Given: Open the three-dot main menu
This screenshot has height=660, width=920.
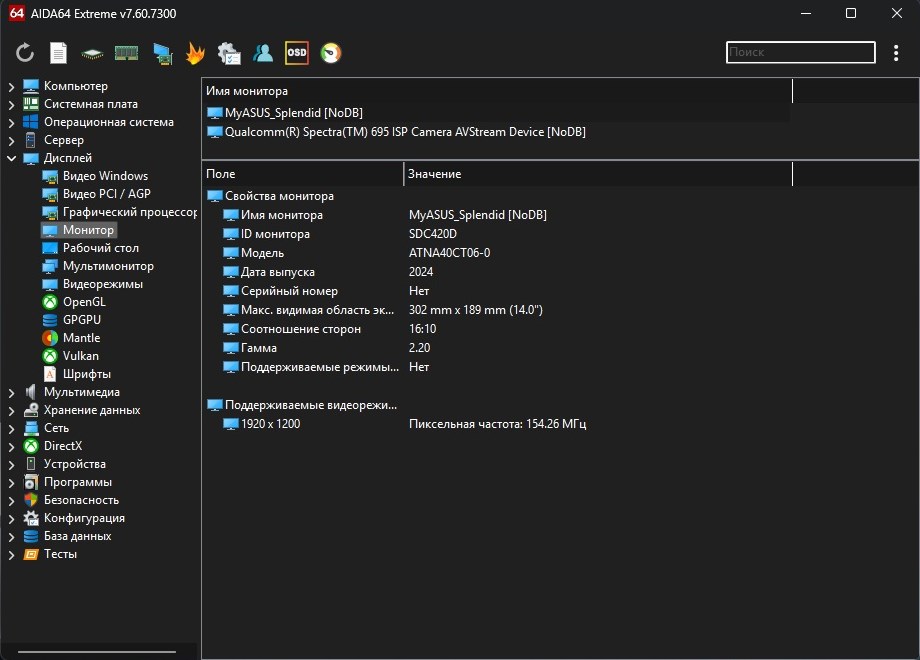Looking at the screenshot, I should [x=896, y=53].
